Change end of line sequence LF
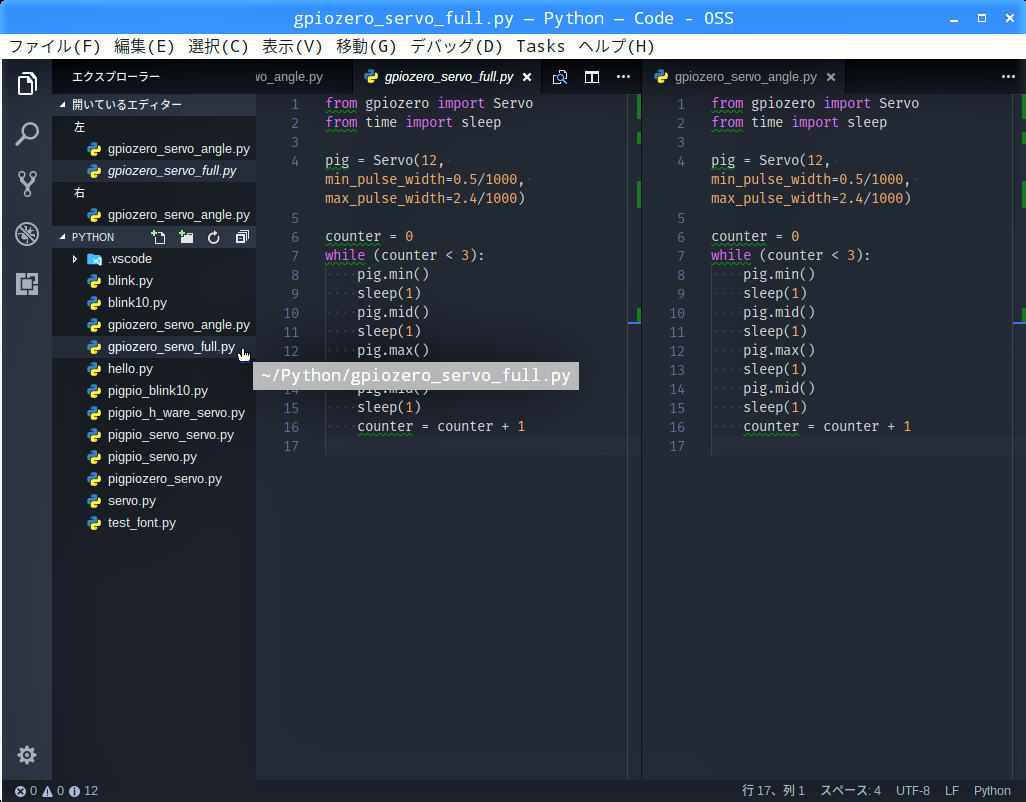The height and width of the screenshot is (802, 1026). click(952, 791)
